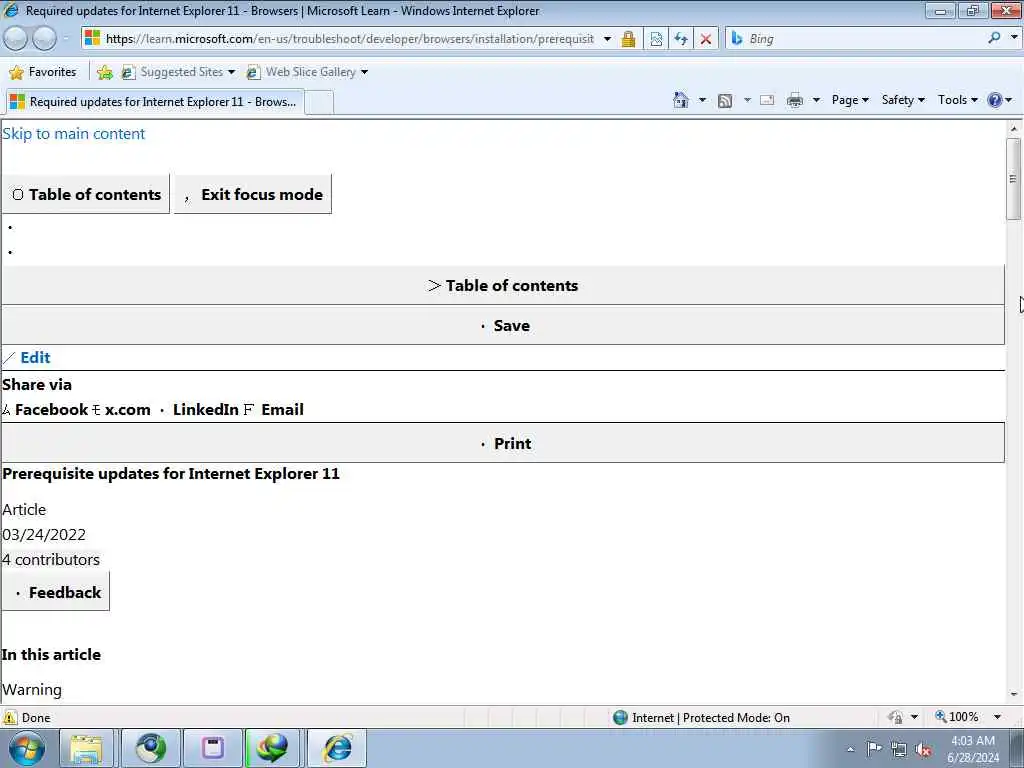This screenshot has width=1024, height=768.
Task: Open search provider dropdown arrow
Action: click(1014, 38)
